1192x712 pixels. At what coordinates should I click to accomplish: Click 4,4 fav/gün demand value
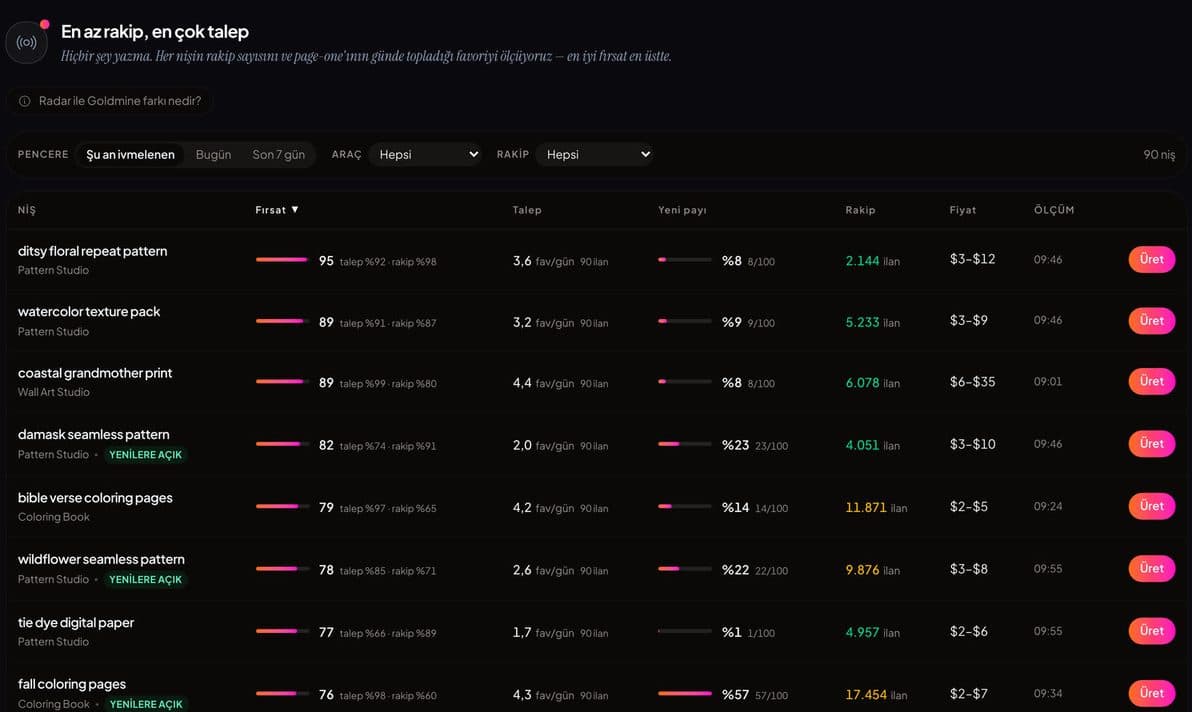pyautogui.click(x=544, y=383)
